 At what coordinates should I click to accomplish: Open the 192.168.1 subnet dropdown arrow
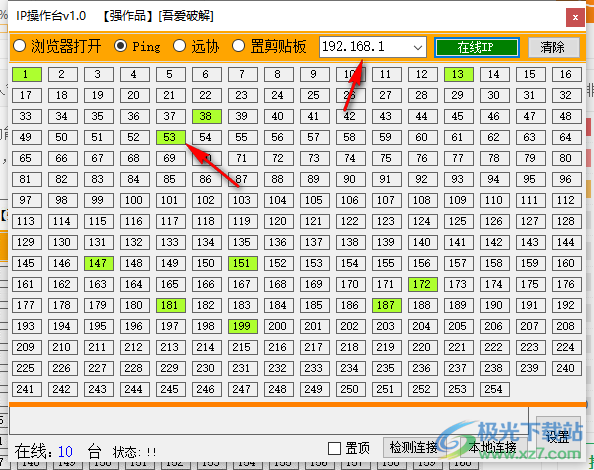point(418,47)
